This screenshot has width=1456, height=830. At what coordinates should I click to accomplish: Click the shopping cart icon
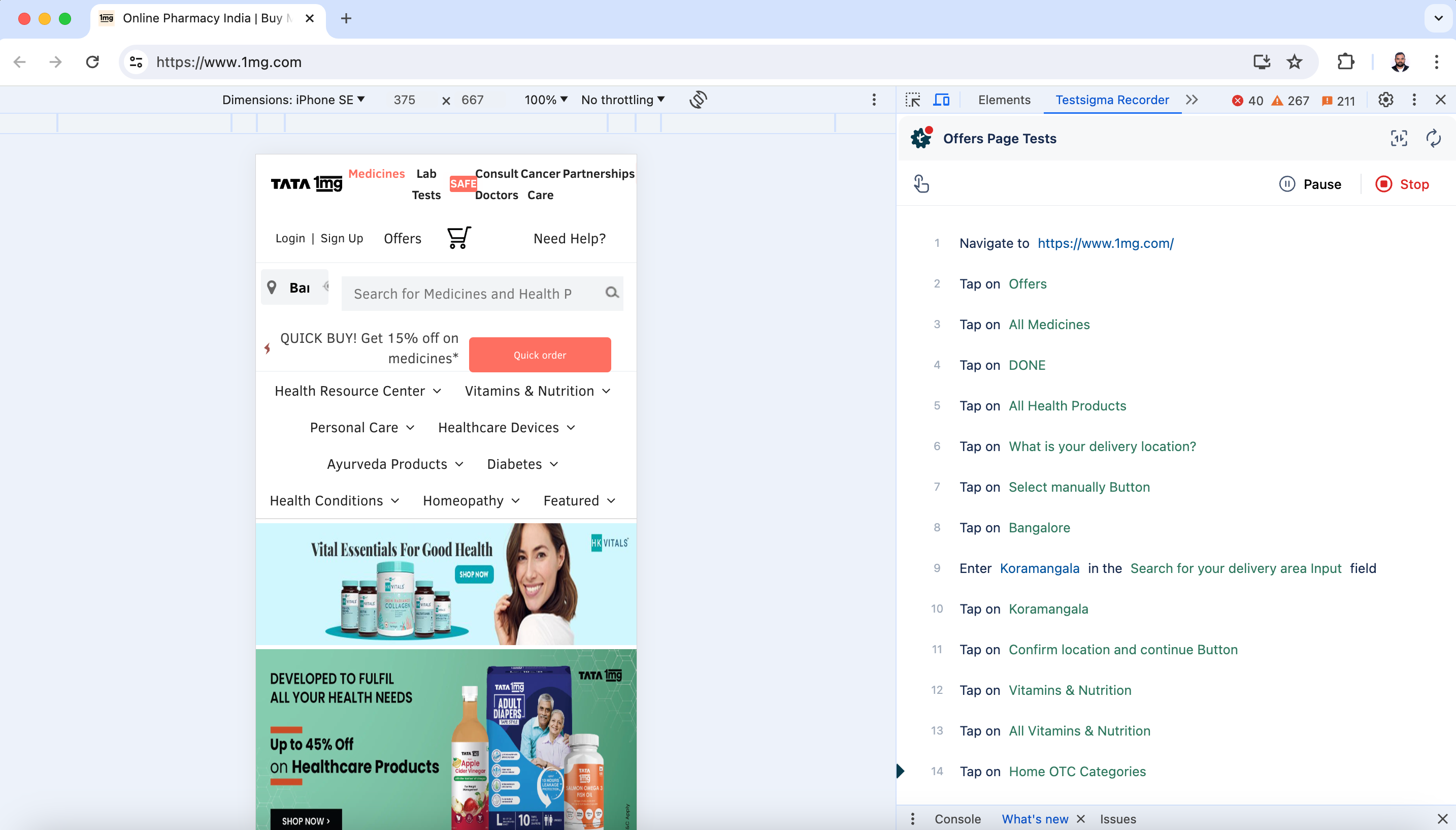pyautogui.click(x=458, y=238)
